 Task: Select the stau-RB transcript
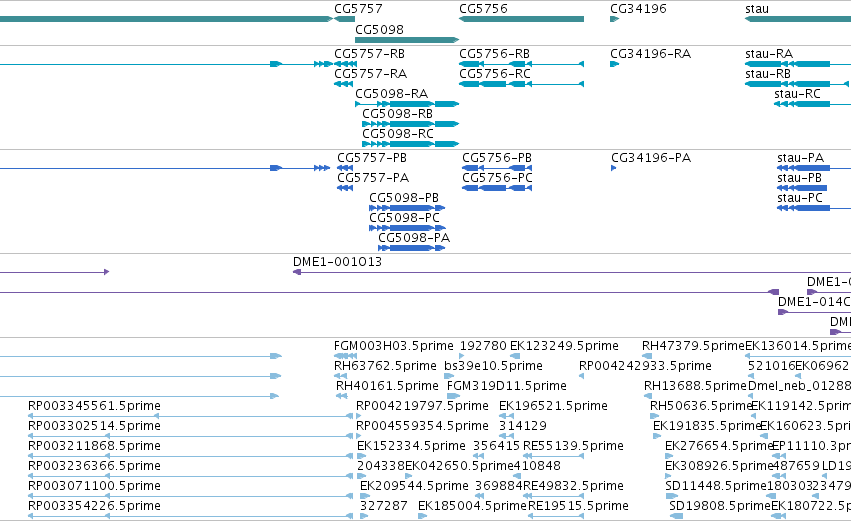pos(768,74)
